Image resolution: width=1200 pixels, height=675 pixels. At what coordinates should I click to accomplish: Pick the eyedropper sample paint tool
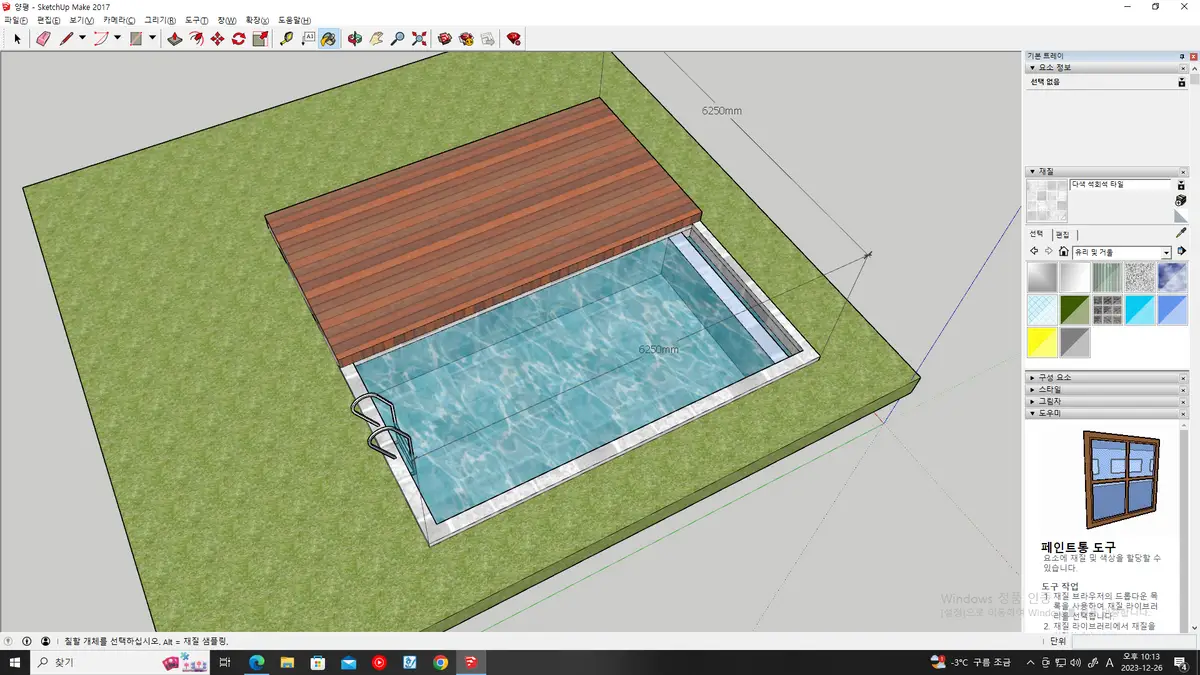pyautogui.click(x=1180, y=233)
